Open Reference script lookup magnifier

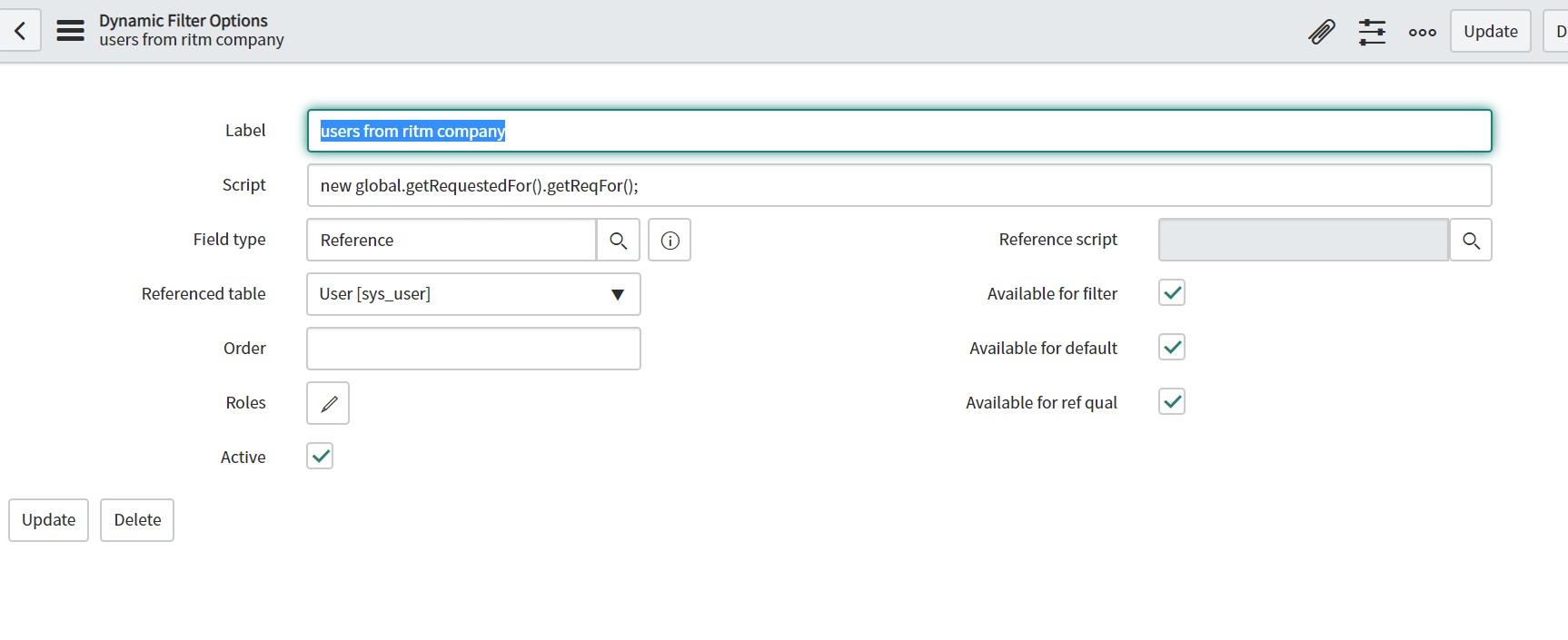(x=1471, y=240)
